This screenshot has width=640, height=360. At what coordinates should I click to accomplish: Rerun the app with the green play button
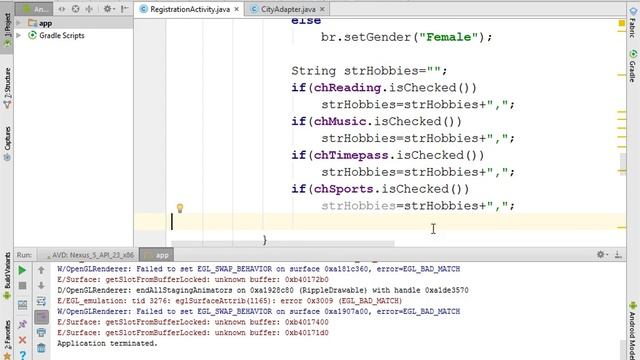tap(22, 270)
